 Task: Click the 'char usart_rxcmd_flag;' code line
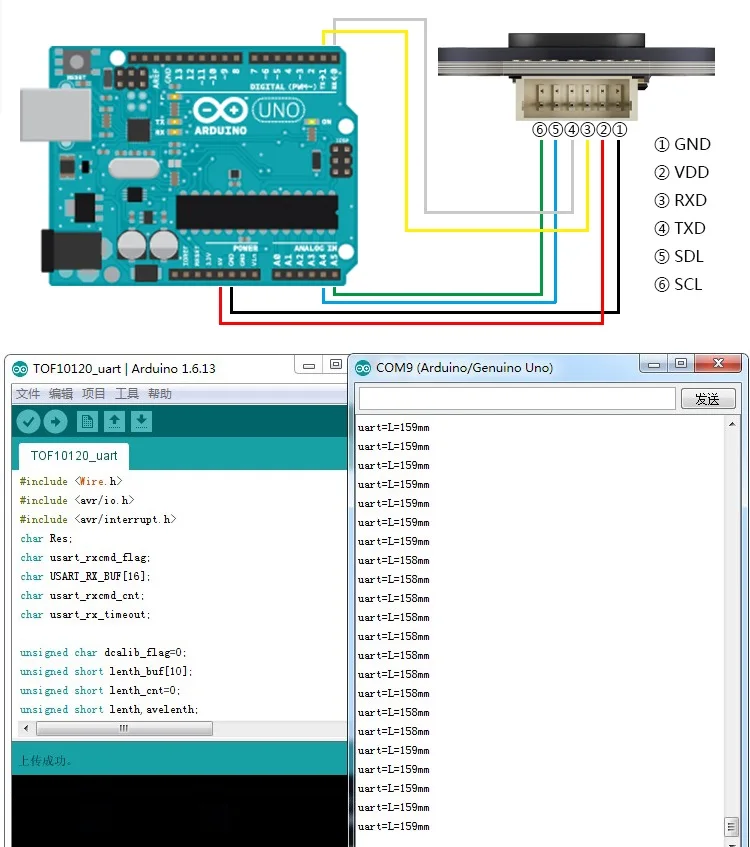(85, 557)
